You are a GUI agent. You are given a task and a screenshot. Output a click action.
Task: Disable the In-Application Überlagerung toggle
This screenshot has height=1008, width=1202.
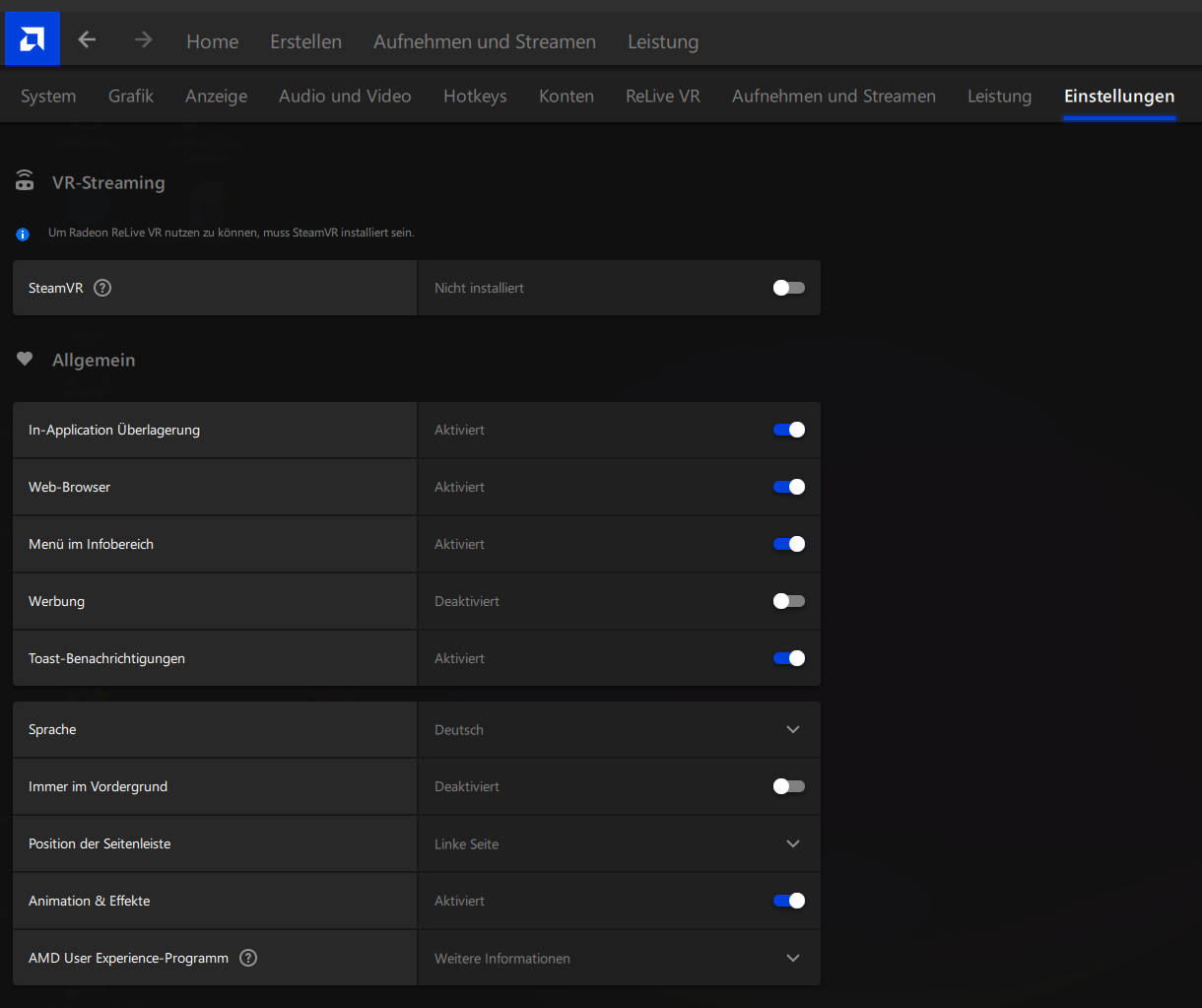click(x=789, y=430)
